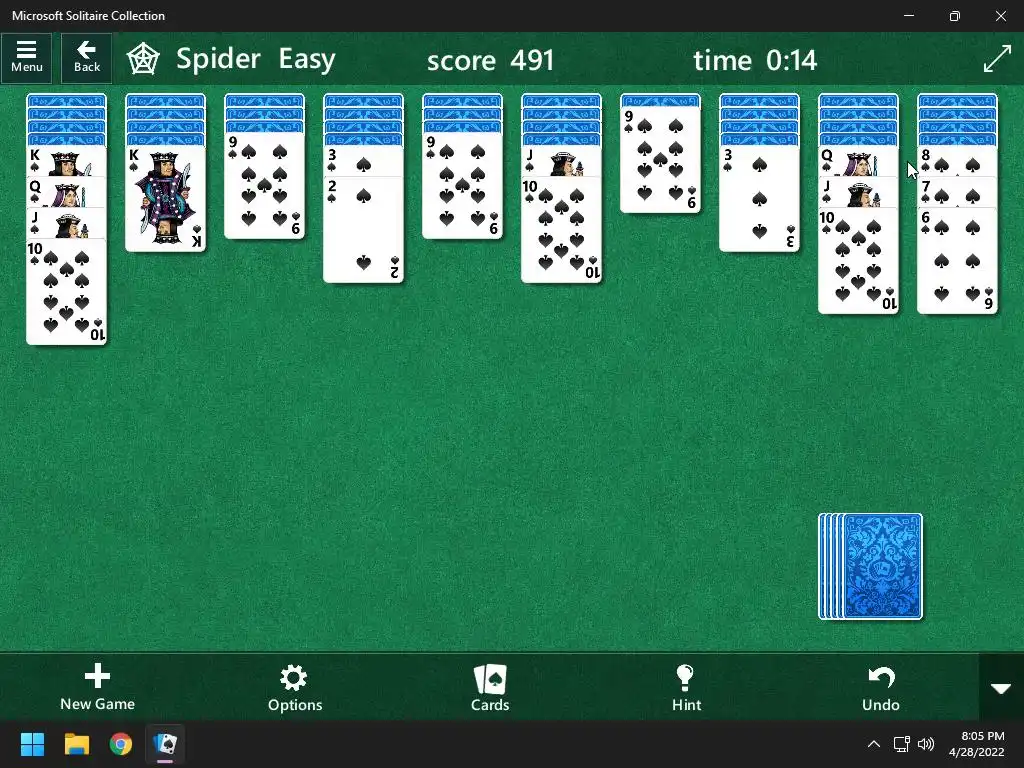1024x768 pixels.
Task: Select the 9 of spades in third column
Action: [264, 185]
